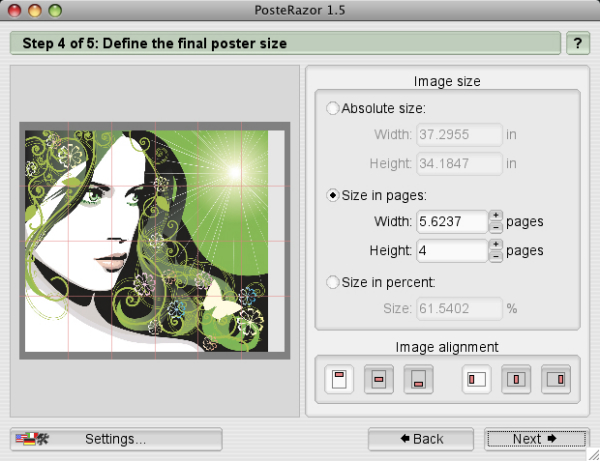Minimize the PosteRazor window

pyautogui.click(x=35, y=10)
